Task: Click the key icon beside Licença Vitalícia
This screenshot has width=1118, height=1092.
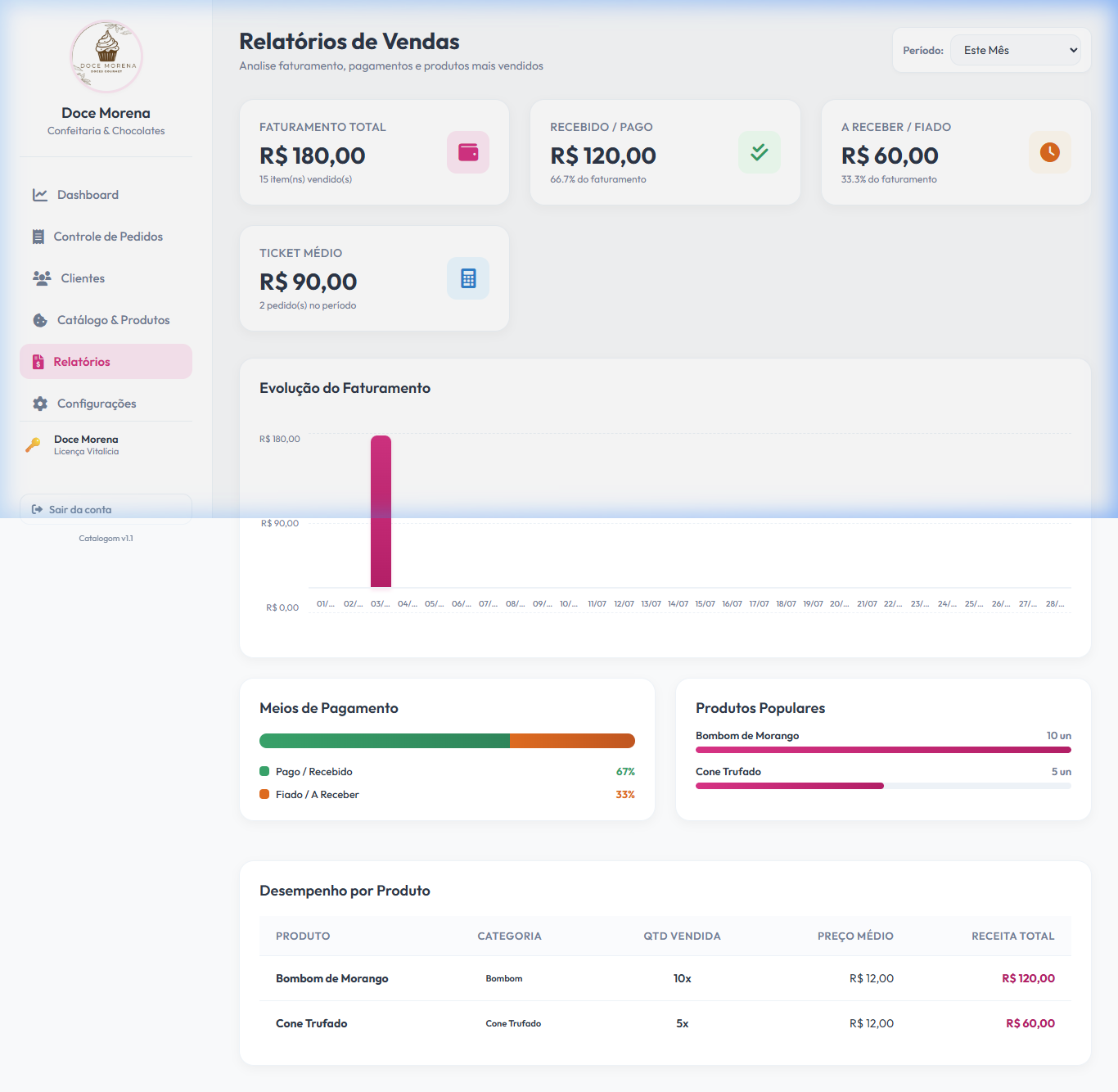Action: pyautogui.click(x=33, y=444)
